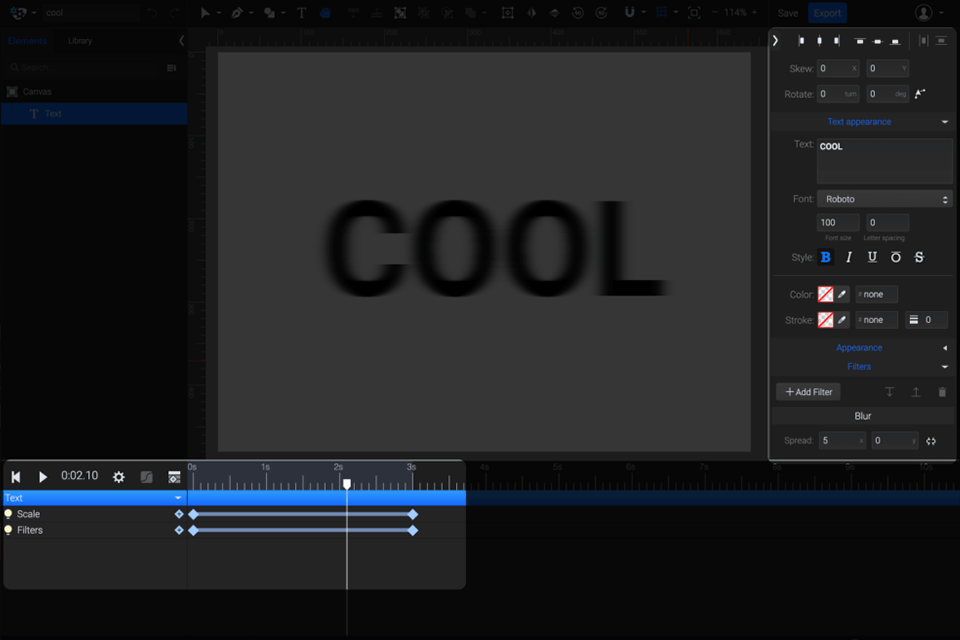Screen dimensions: 960x640
Task: Collapse the left Elements panel chevron
Action: [181, 41]
